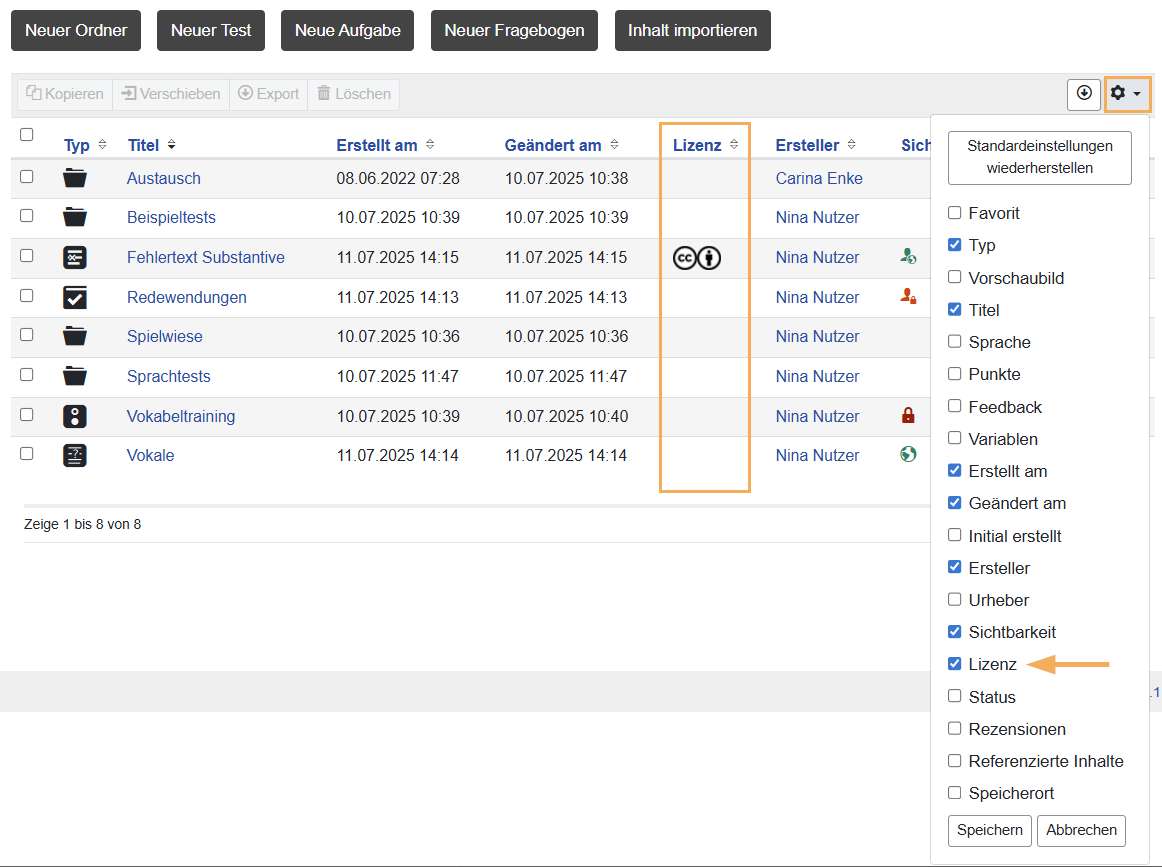Open the Sprachtests folder link
The image size is (1162, 867).
click(x=169, y=376)
